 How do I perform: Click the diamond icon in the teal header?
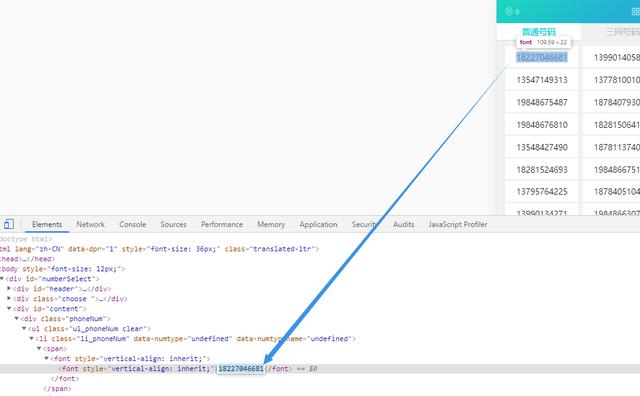(509, 11)
